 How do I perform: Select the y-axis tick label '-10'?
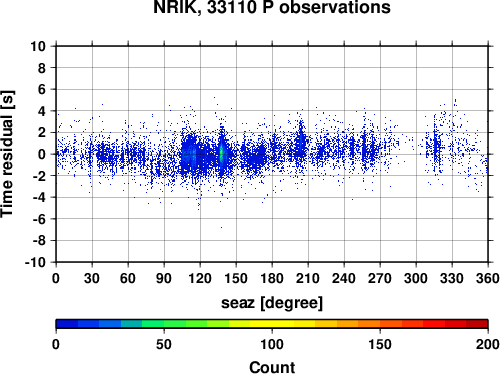[x=35, y=263]
